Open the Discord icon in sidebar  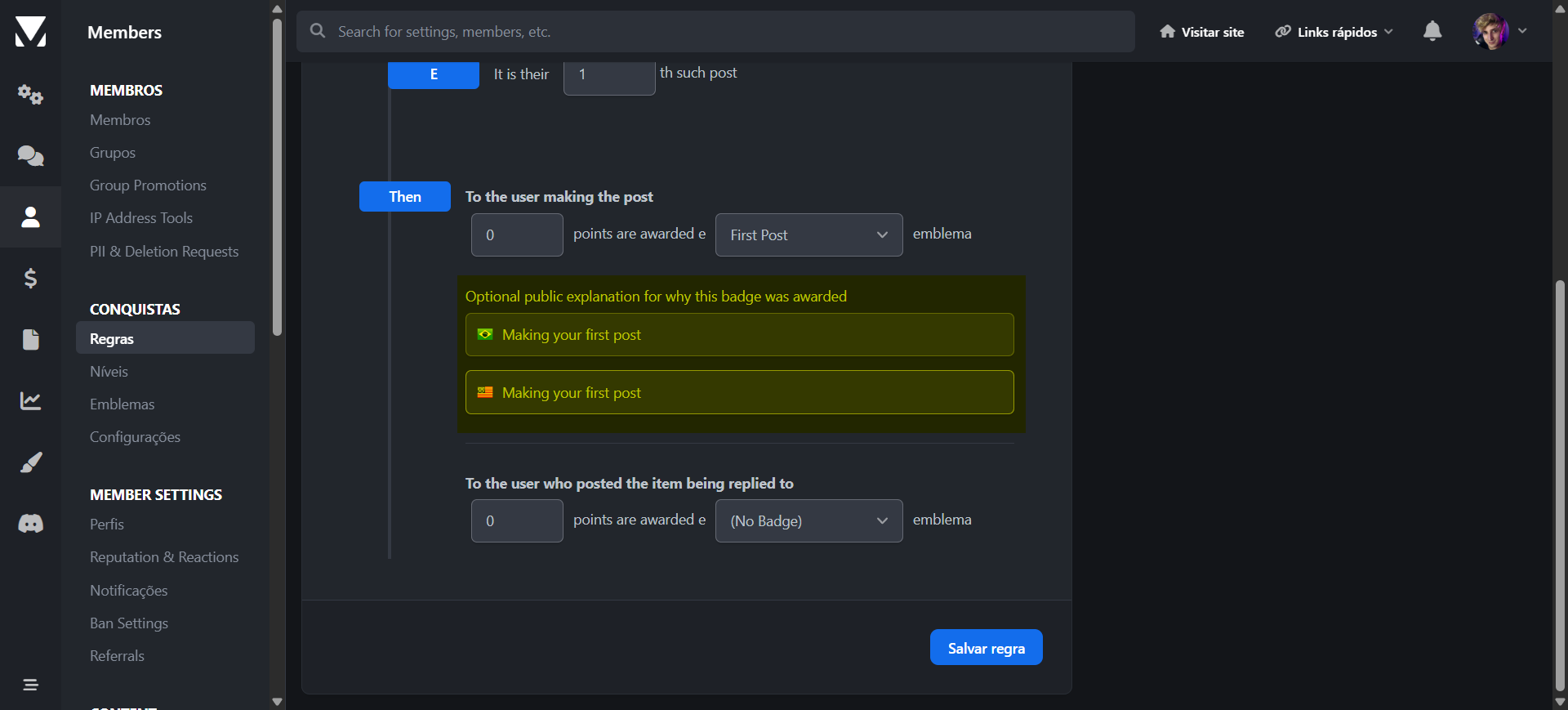(x=30, y=524)
